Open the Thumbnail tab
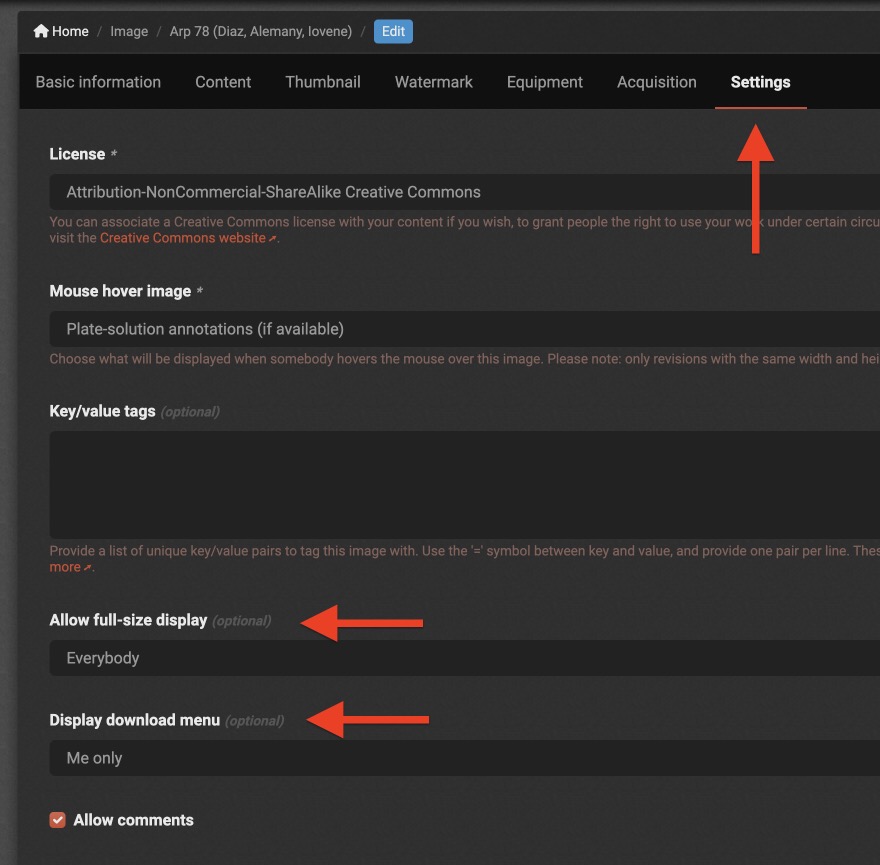 coord(323,82)
